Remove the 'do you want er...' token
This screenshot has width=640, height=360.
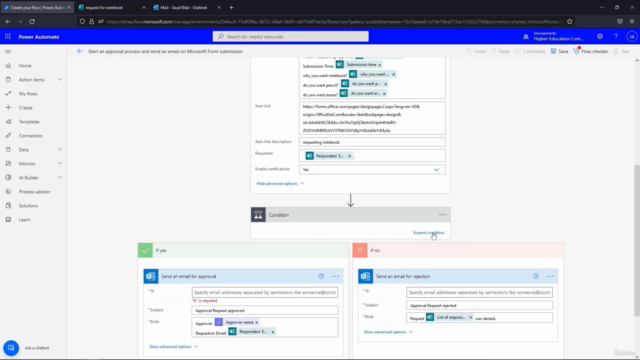coord(384,93)
